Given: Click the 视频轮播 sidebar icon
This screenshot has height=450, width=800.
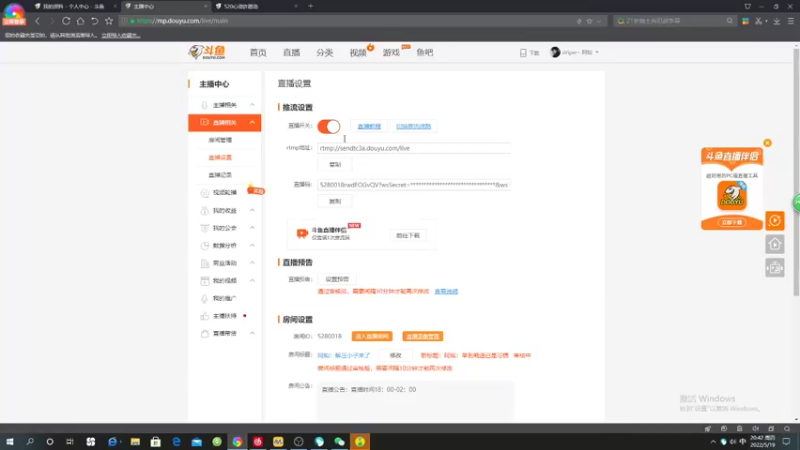Looking at the screenshot, I should click(x=205, y=193).
